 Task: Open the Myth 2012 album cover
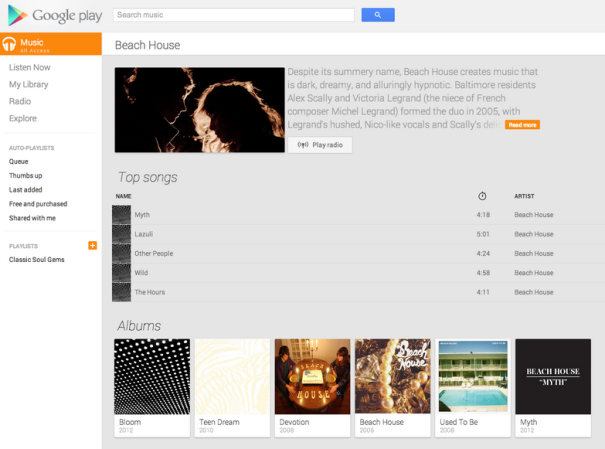553,376
